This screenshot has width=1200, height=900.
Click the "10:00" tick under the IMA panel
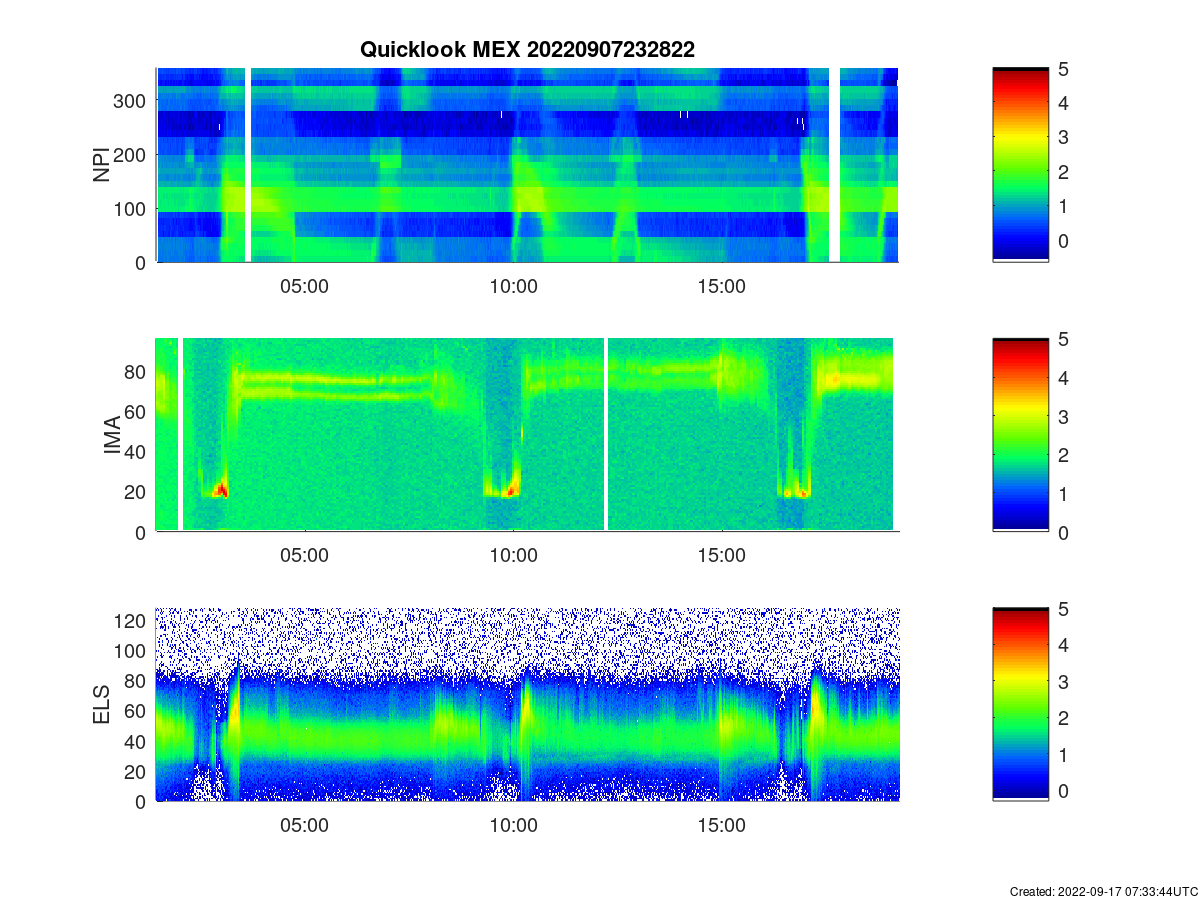513,556
